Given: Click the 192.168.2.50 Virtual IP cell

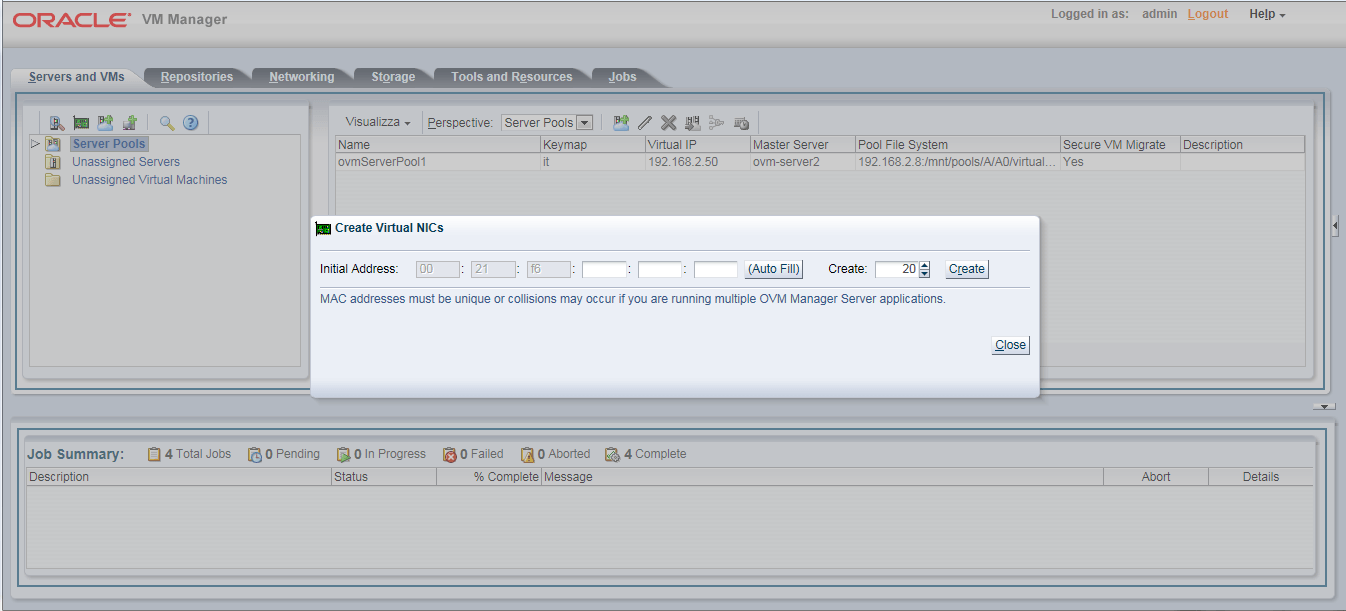Looking at the screenshot, I should tap(697, 162).
